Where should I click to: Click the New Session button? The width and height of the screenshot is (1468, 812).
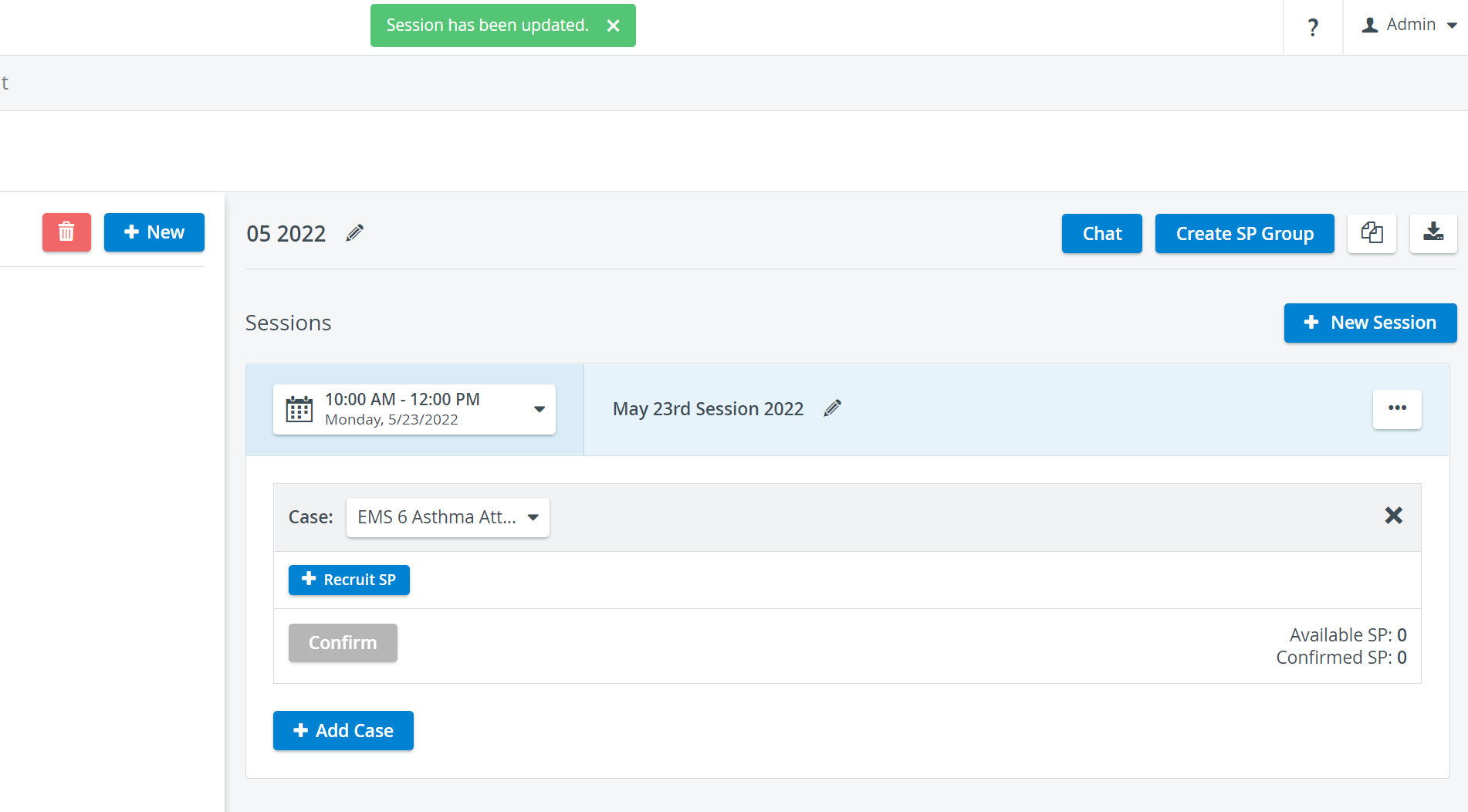tap(1370, 323)
